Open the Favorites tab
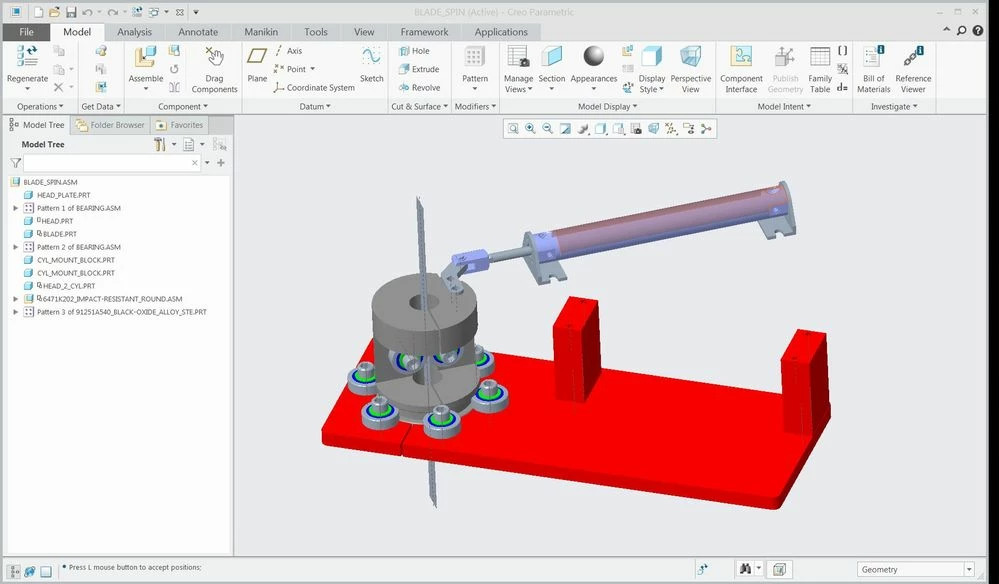The image size is (999, 584). [180, 125]
